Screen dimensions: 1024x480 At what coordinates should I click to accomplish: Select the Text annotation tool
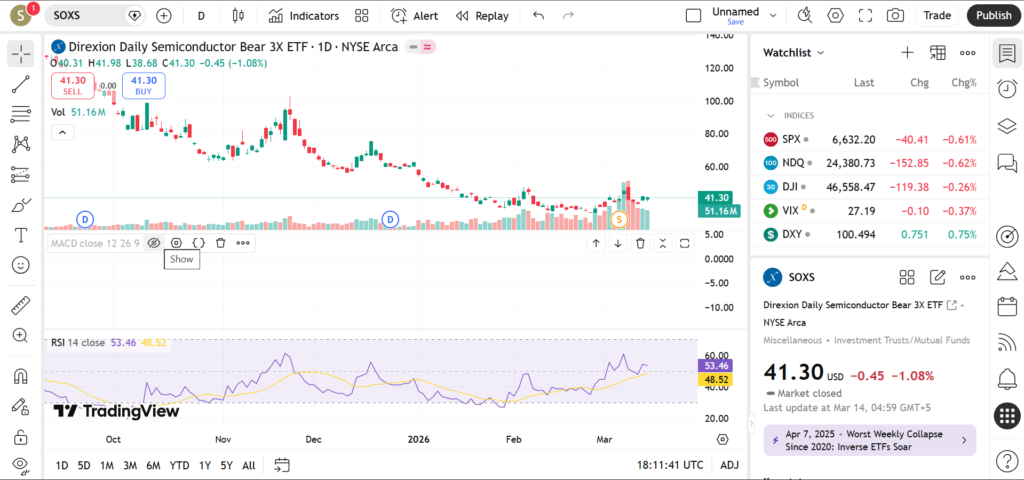pyautogui.click(x=21, y=235)
